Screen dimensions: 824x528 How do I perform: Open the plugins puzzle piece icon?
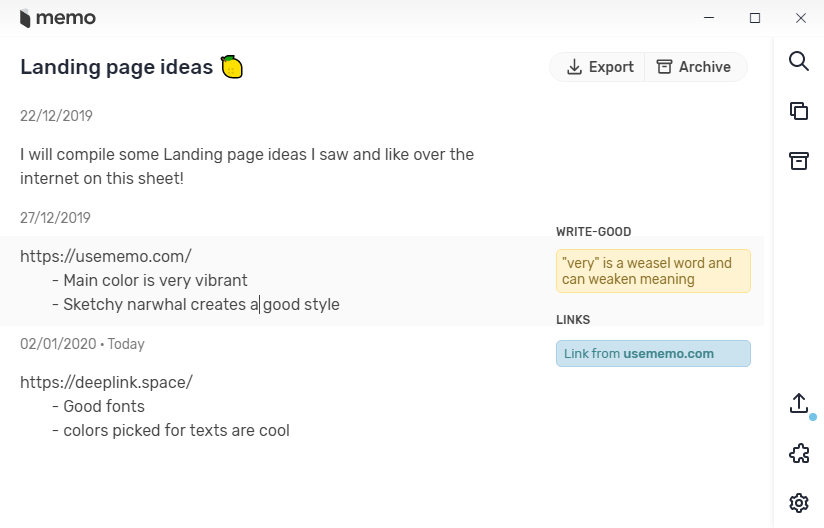pos(798,454)
